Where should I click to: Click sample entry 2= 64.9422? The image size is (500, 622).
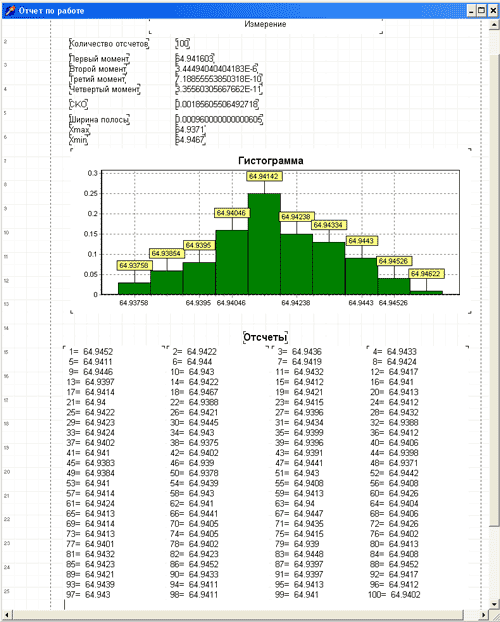coord(194,352)
